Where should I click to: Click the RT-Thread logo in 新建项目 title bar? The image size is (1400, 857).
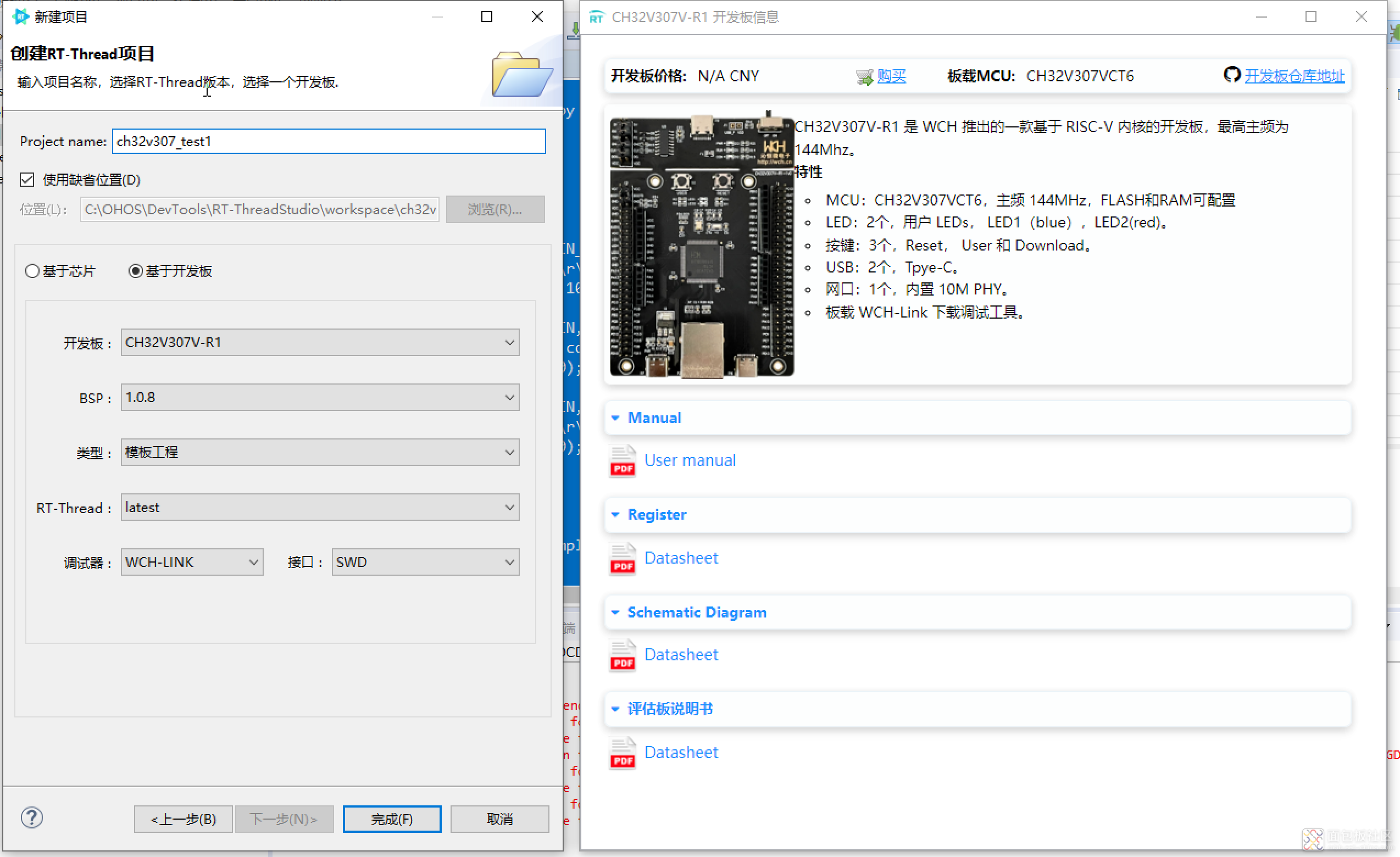pyautogui.click(x=21, y=16)
